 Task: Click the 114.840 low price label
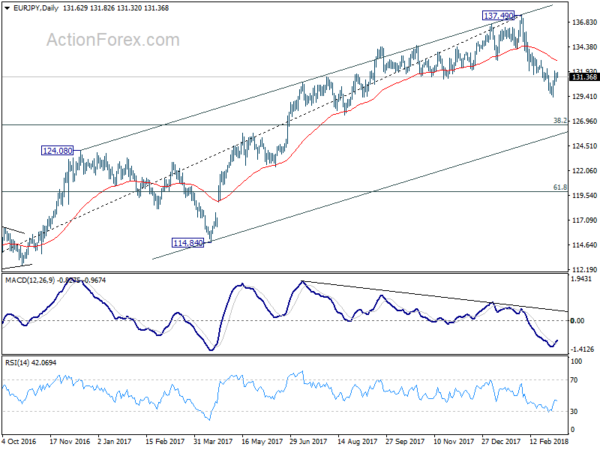188,243
